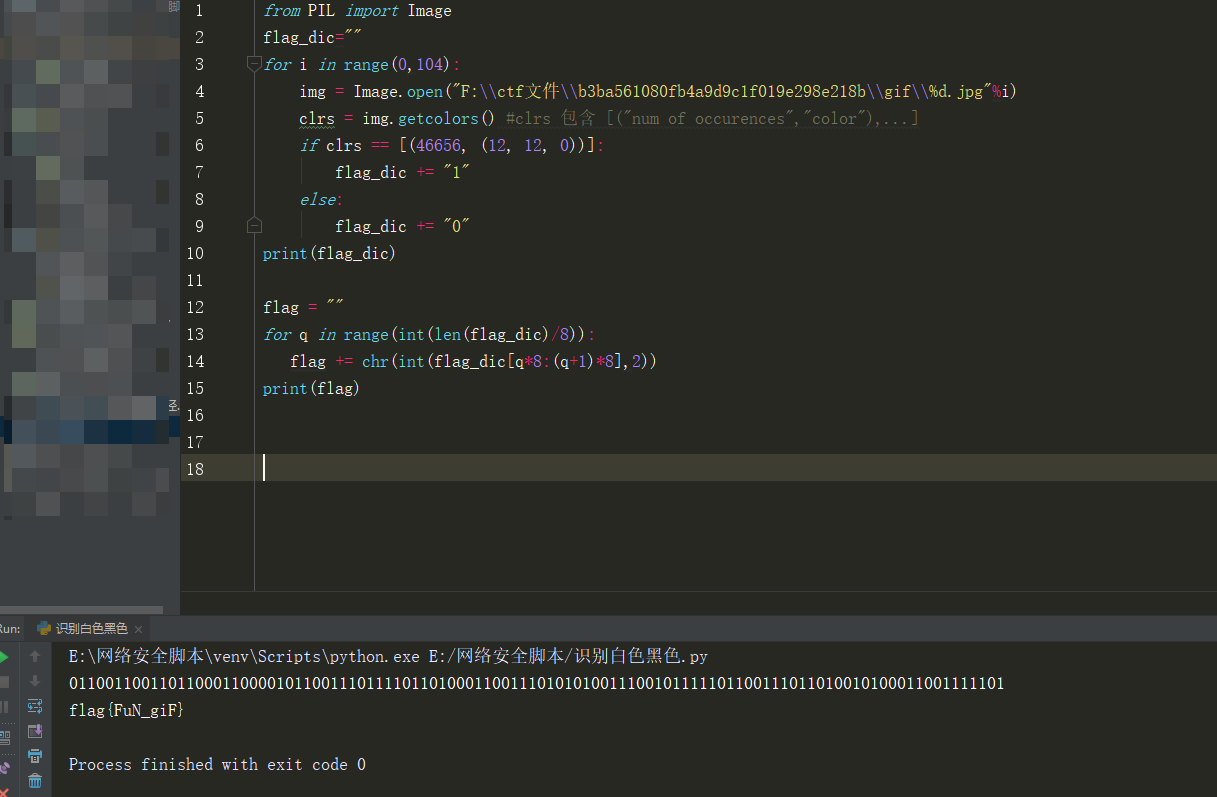Click the python.exe command line in console
The width and height of the screenshot is (1217, 797).
point(388,657)
